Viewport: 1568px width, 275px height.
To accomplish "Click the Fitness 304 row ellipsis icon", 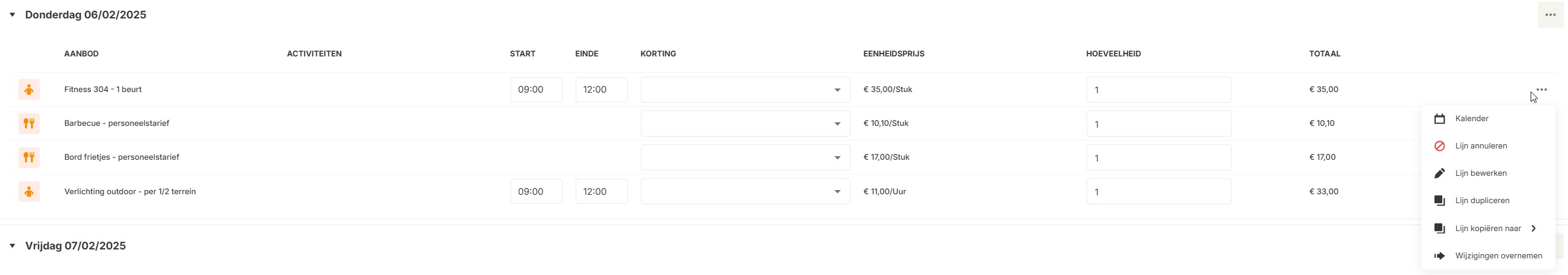I will coord(1541,90).
